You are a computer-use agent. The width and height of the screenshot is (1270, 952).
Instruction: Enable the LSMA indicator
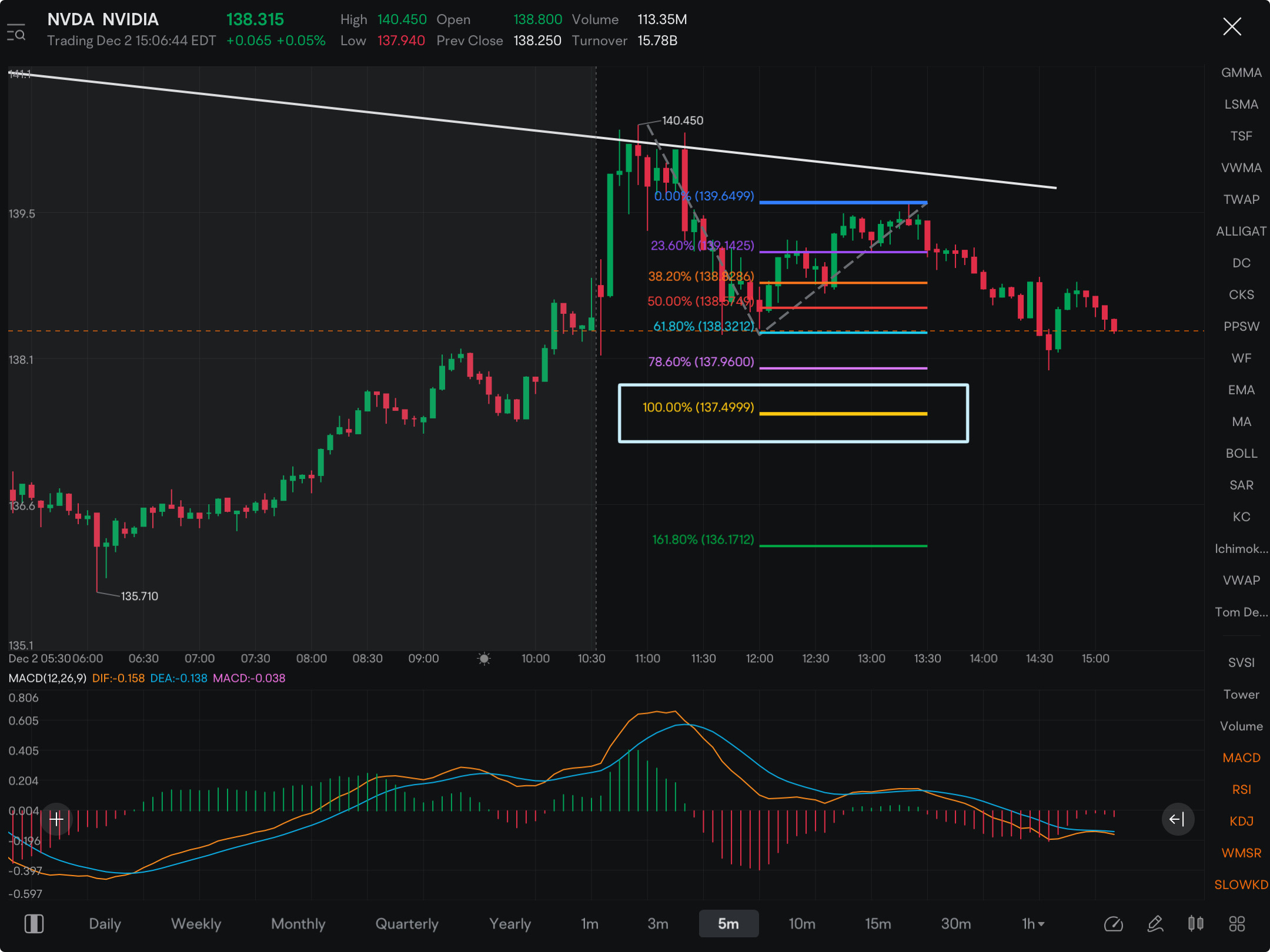click(1241, 105)
